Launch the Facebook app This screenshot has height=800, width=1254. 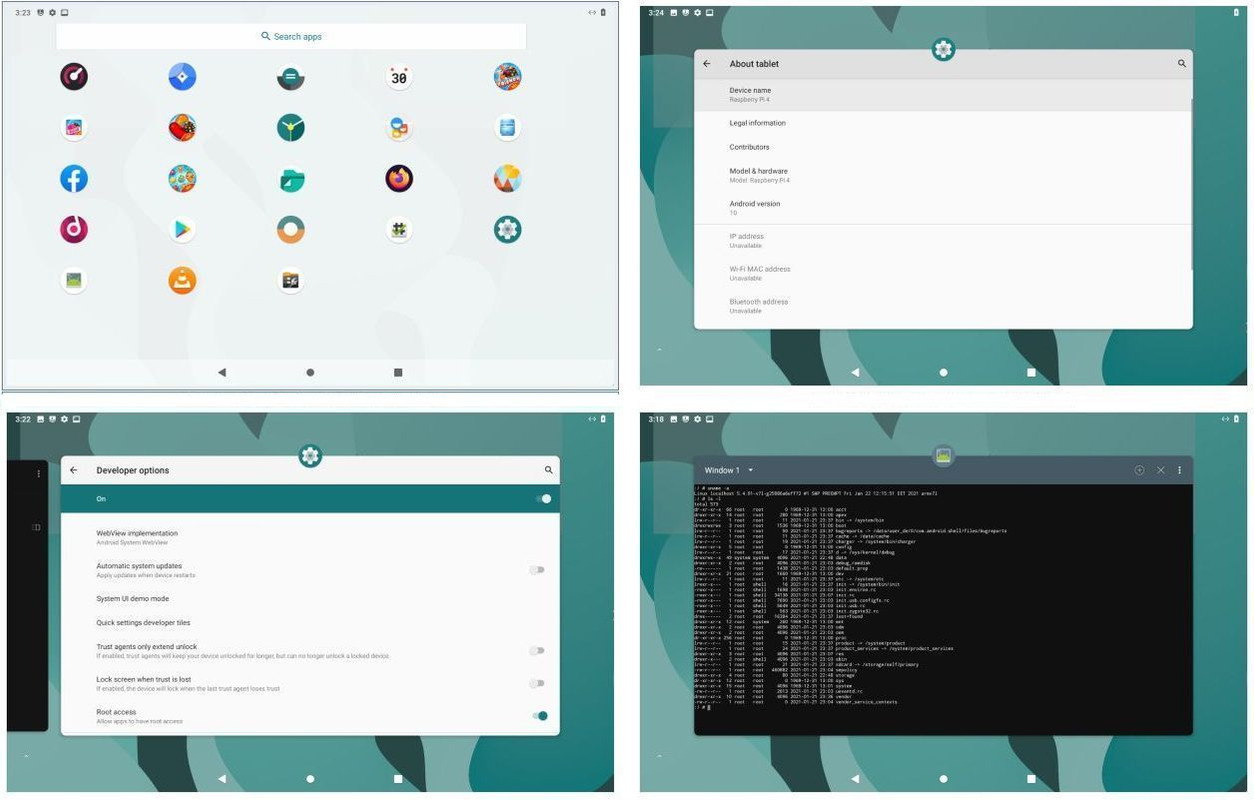click(74, 178)
